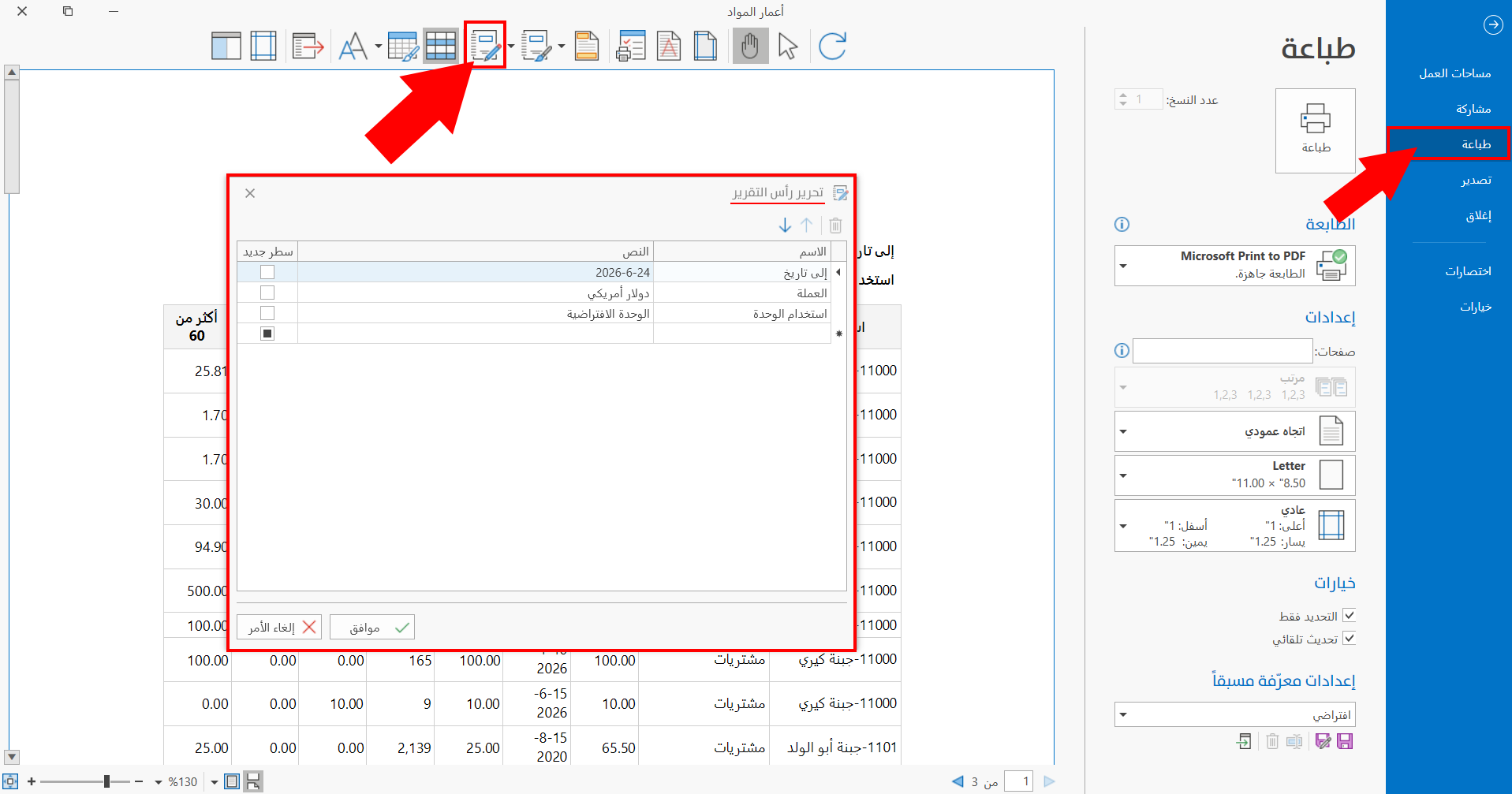The height and width of the screenshot is (794, 1512).
Task: Click the header and footer page icon
Action: pos(587,46)
